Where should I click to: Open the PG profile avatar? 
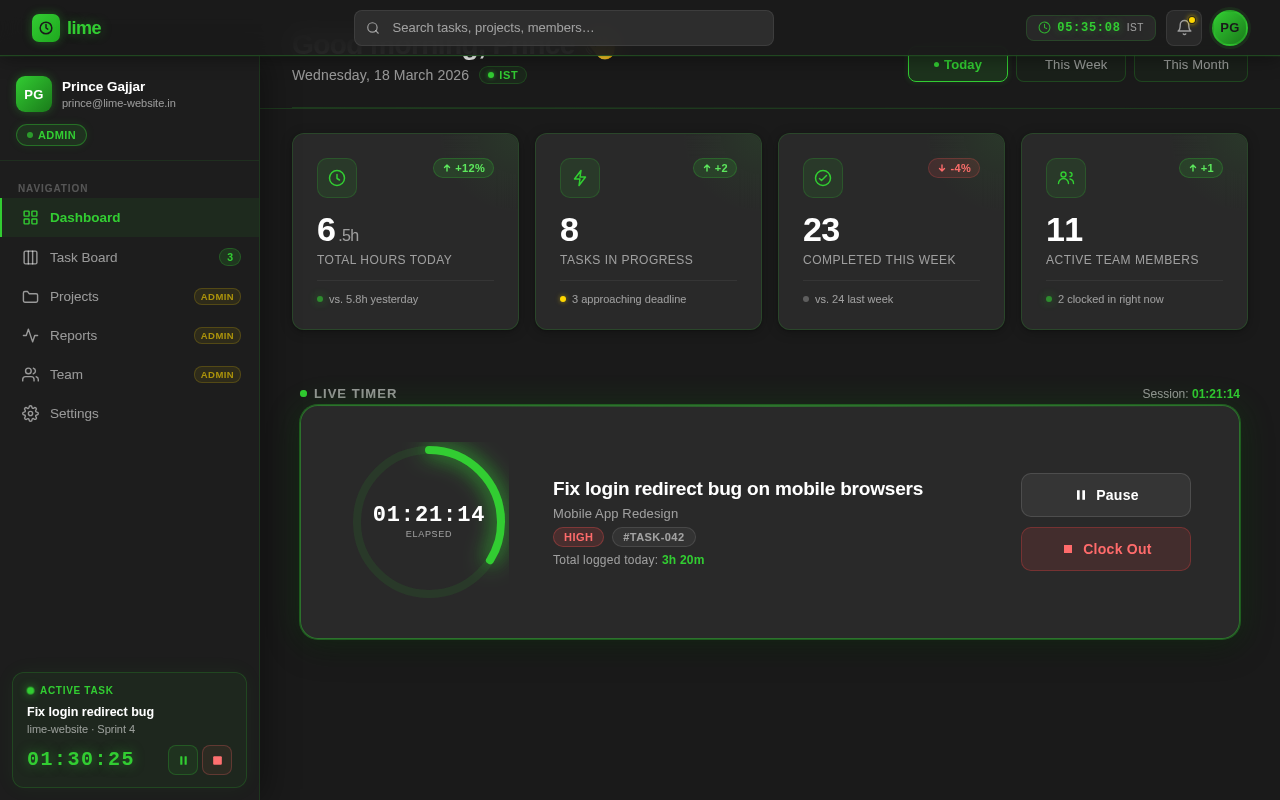1230,28
